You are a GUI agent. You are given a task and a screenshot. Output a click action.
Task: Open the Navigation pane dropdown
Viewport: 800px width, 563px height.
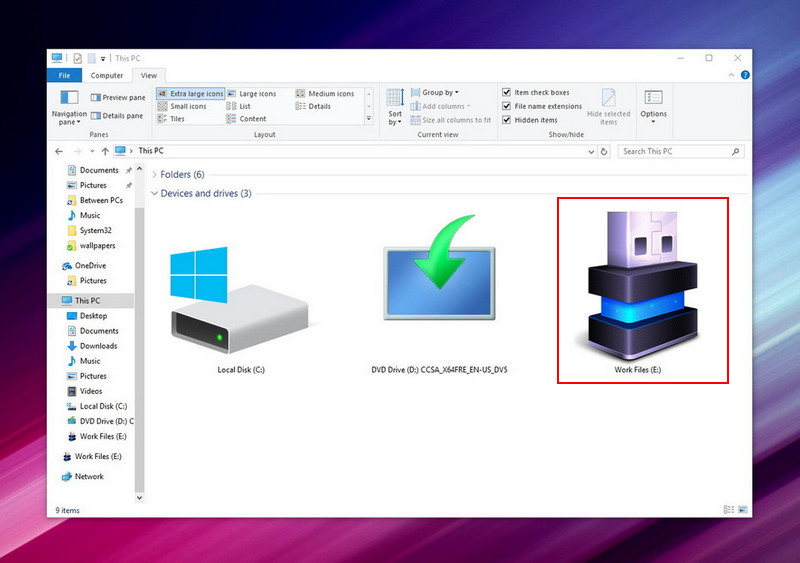coord(69,107)
